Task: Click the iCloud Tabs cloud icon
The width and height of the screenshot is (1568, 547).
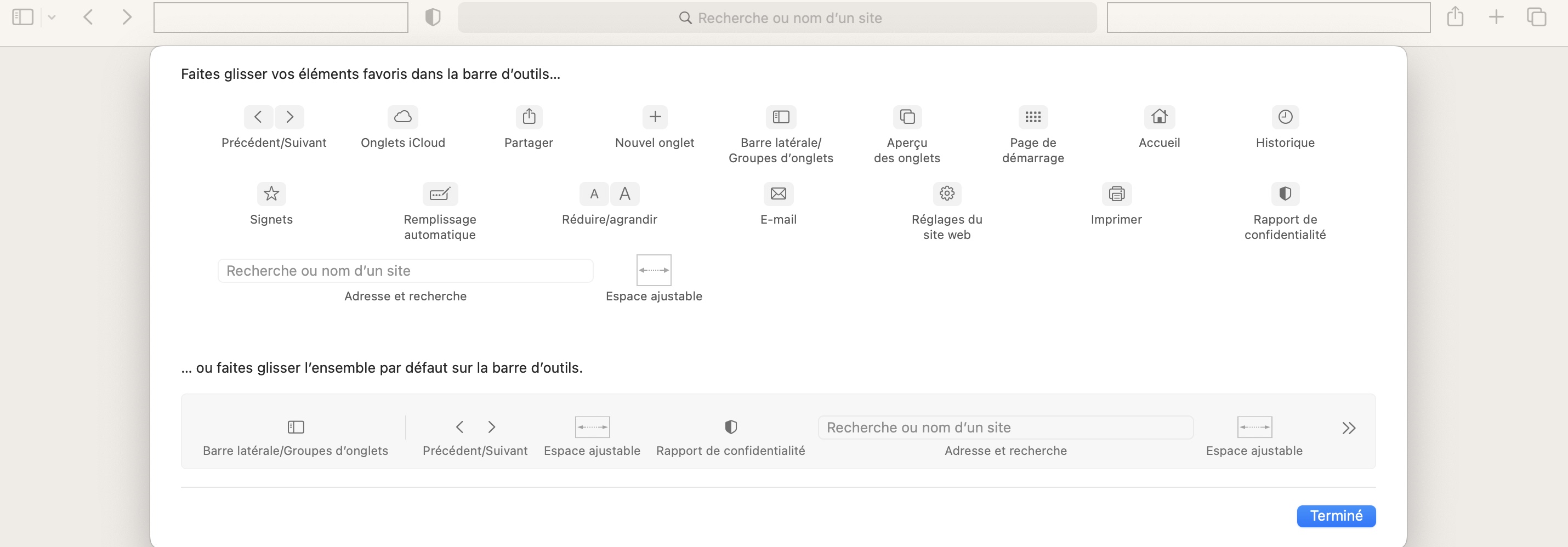Action: [402, 117]
